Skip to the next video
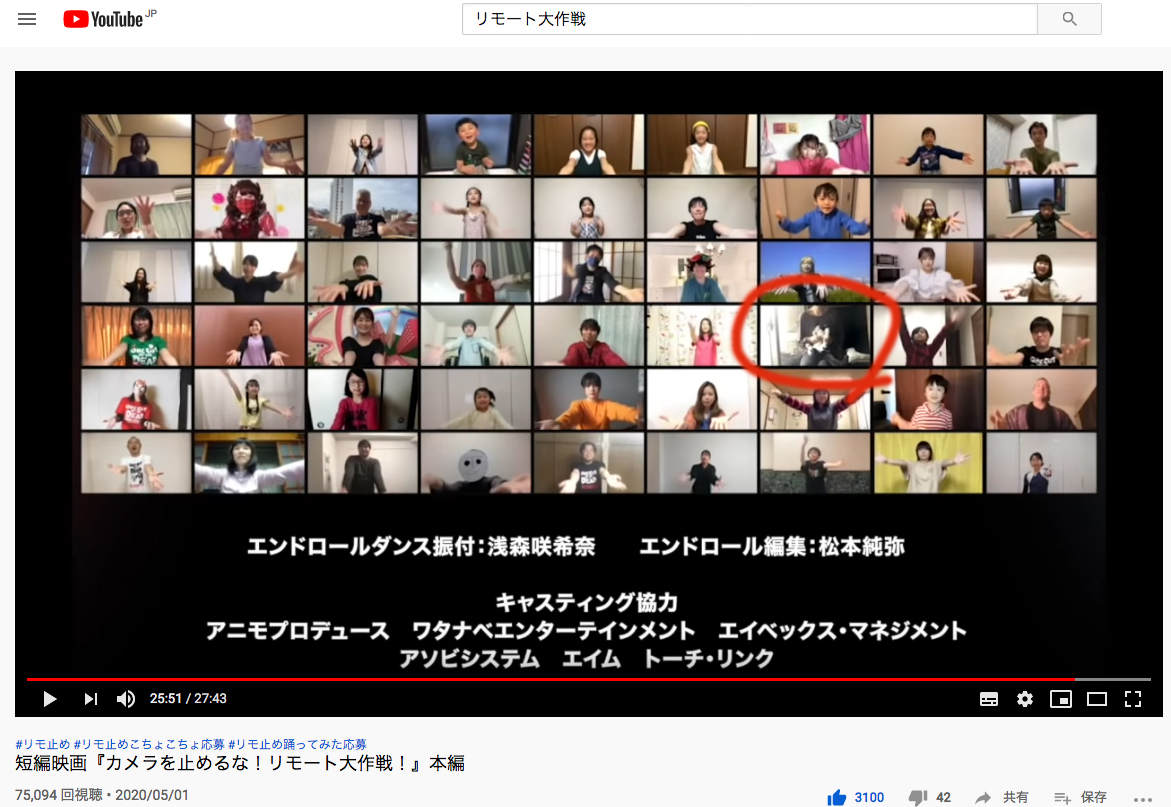This screenshot has height=807, width=1171. coord(90,699)
